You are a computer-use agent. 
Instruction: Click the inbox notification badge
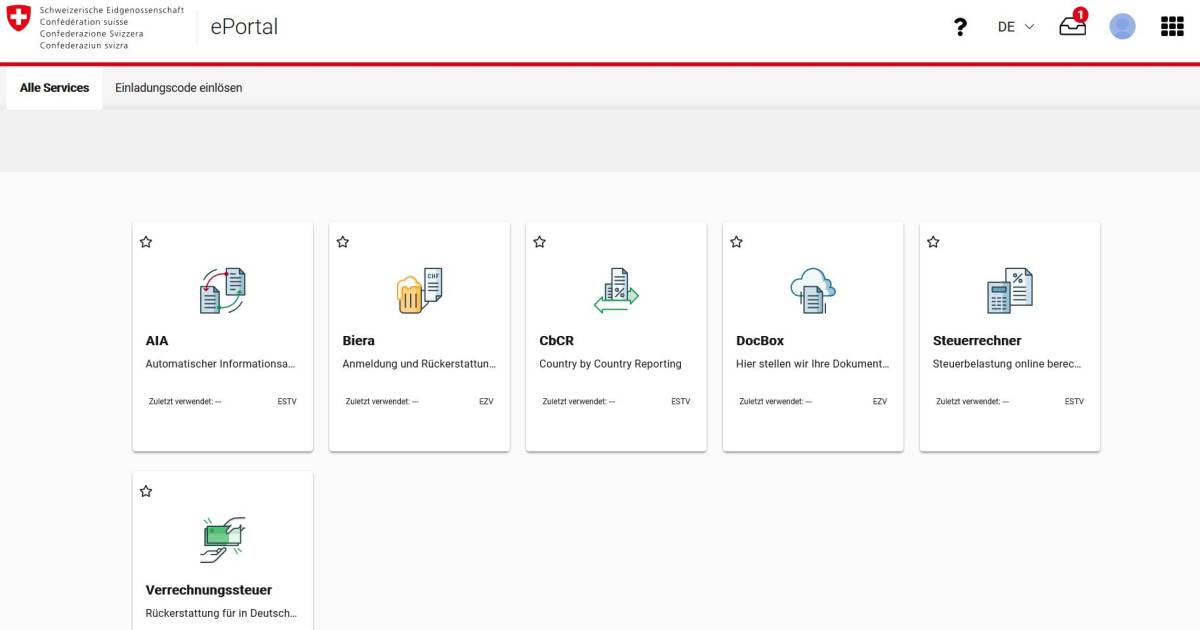tap(1079, 15)
